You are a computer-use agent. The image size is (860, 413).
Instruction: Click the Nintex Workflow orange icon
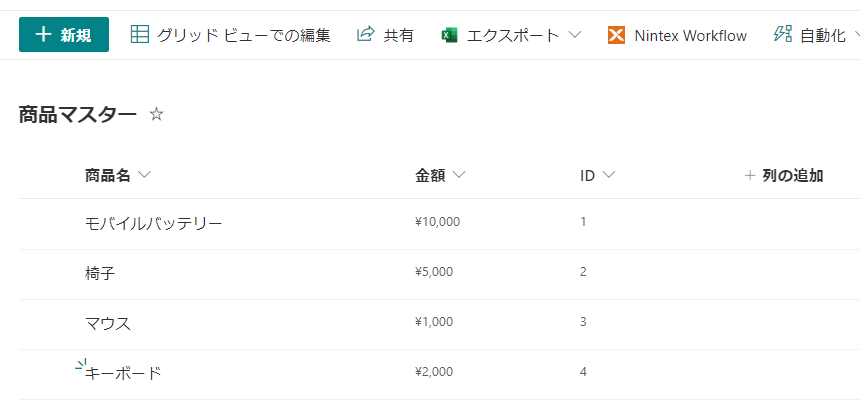pyautogui.click(x=616, y=35)
